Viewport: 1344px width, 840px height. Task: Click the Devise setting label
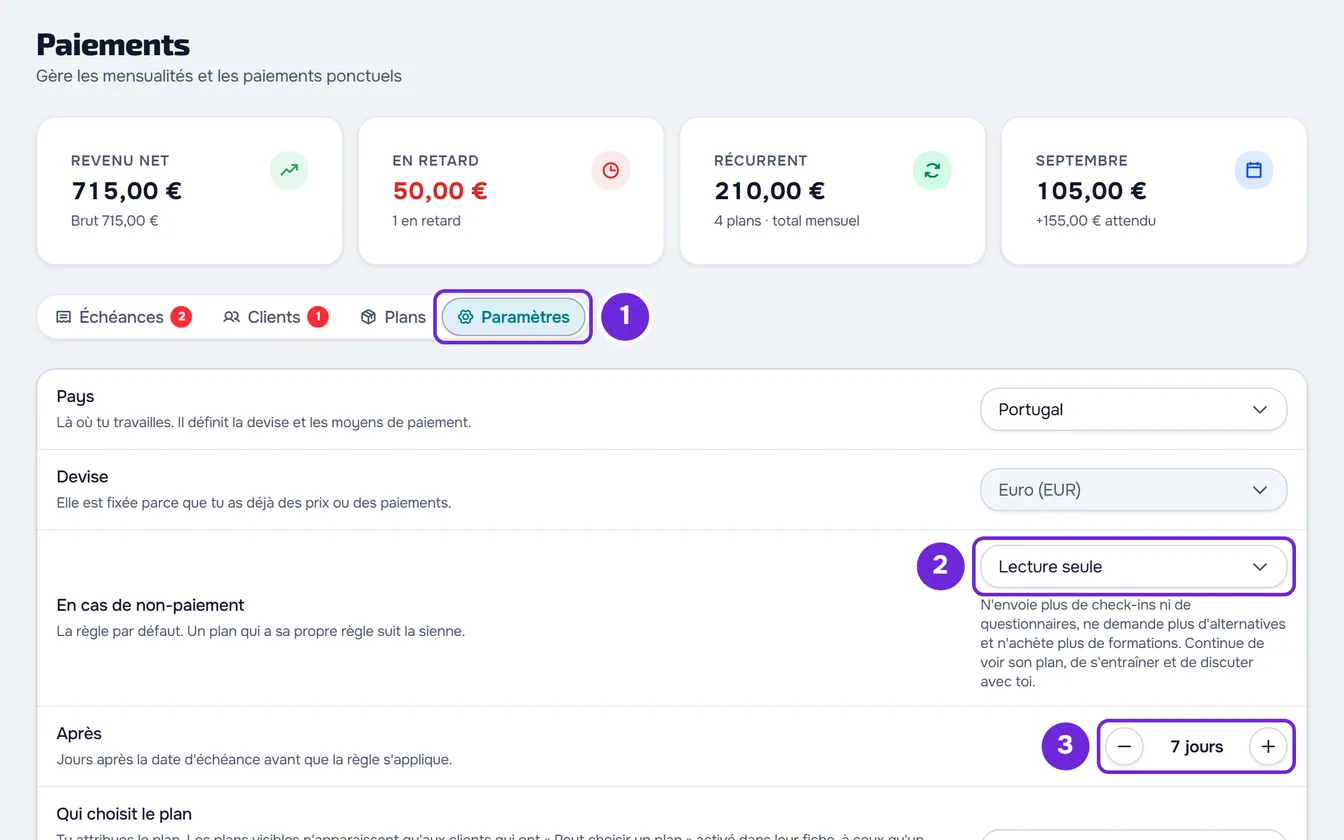(82, 477)
